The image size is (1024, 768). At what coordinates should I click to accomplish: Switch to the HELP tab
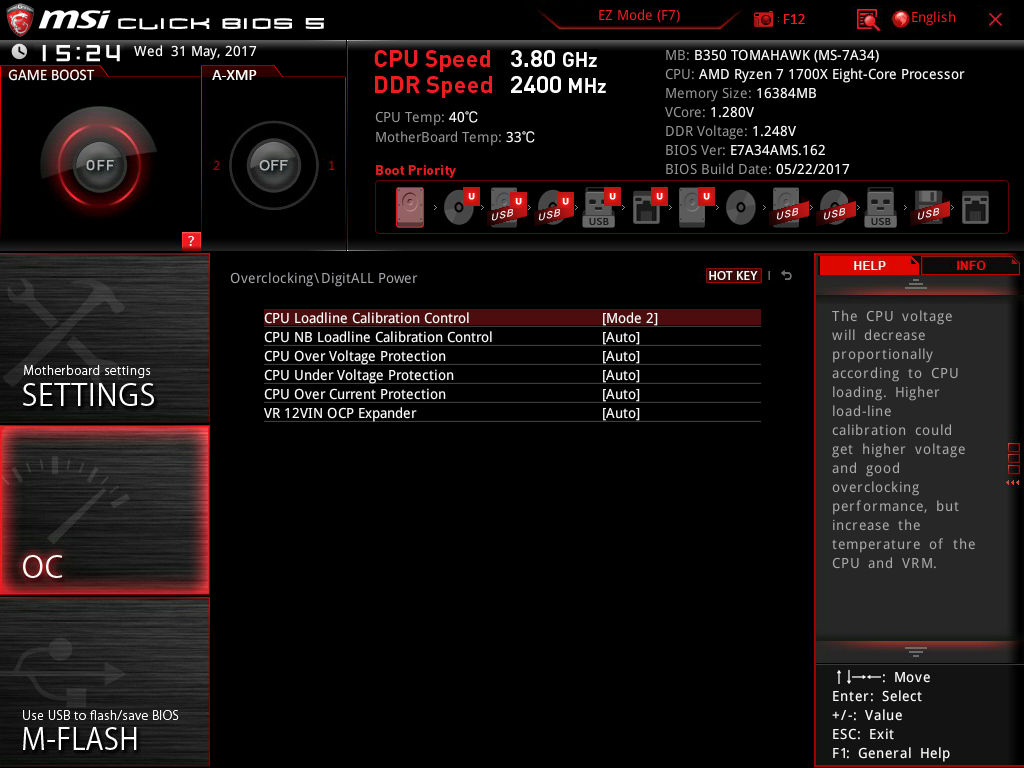pyautogui.click(x=869, y=265)
